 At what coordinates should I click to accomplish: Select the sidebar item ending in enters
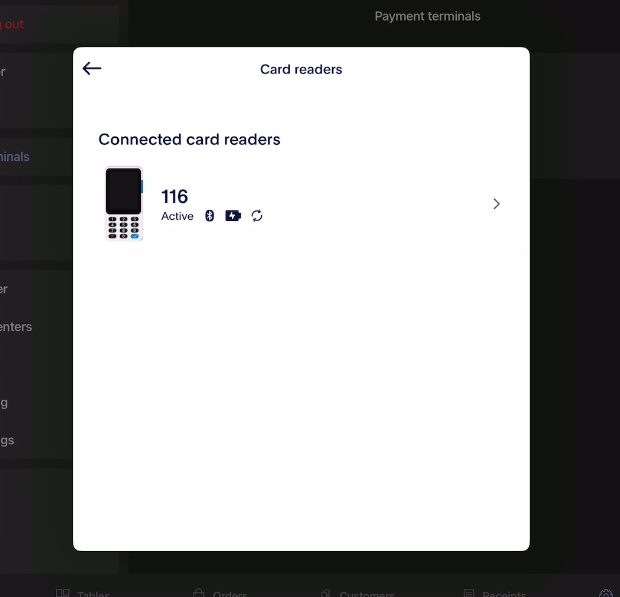click(16, 327)
